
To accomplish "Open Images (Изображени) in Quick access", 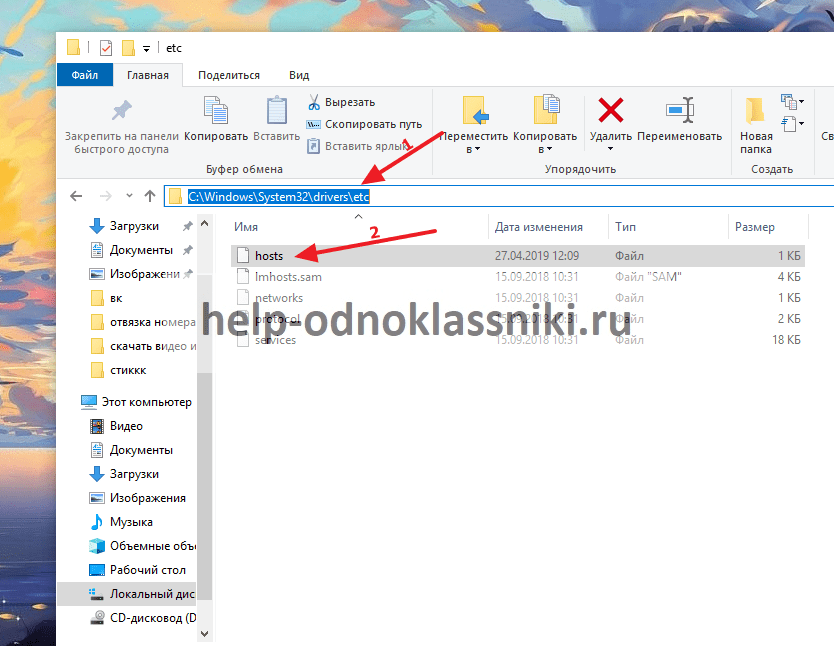I will (x=144, y=274).
